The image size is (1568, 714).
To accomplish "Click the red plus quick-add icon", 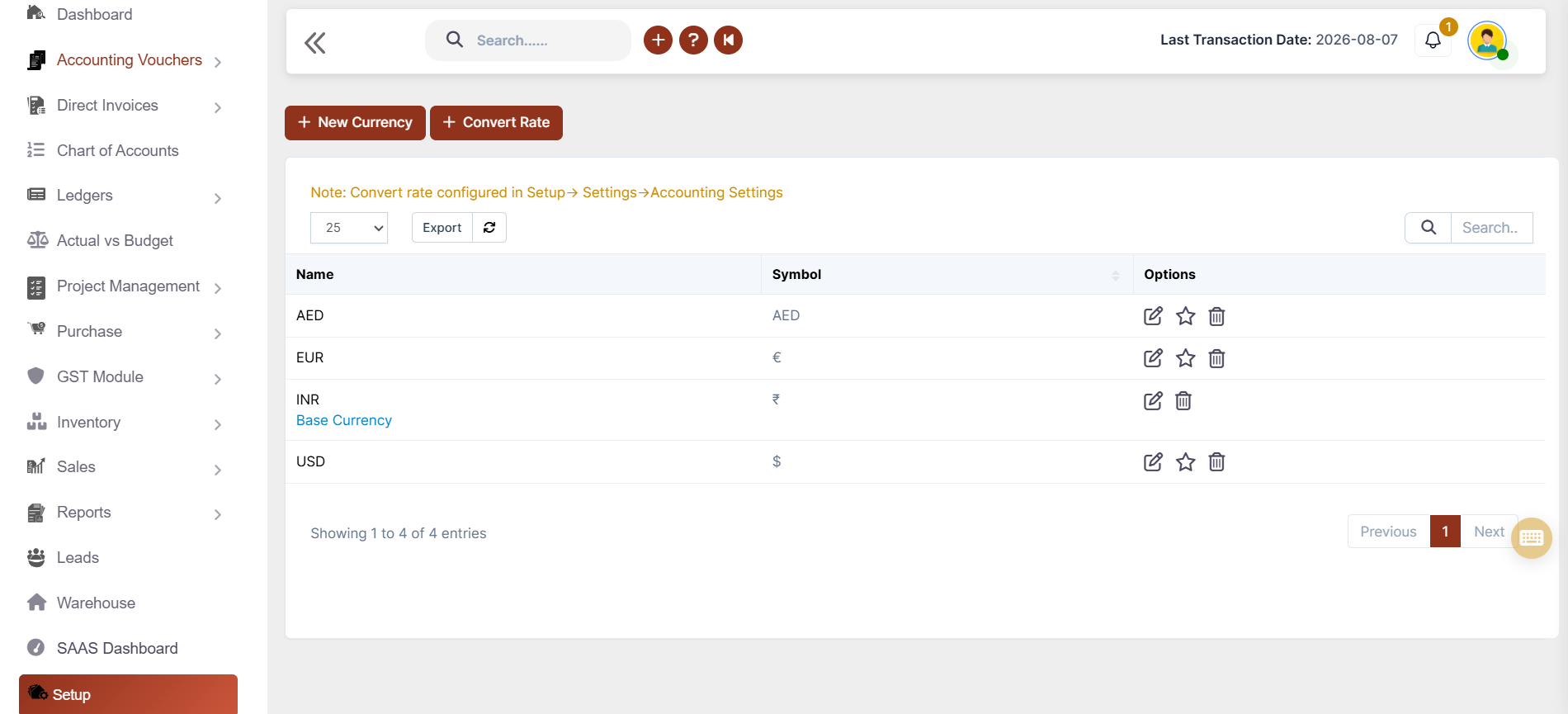I will tap(658, 40).
